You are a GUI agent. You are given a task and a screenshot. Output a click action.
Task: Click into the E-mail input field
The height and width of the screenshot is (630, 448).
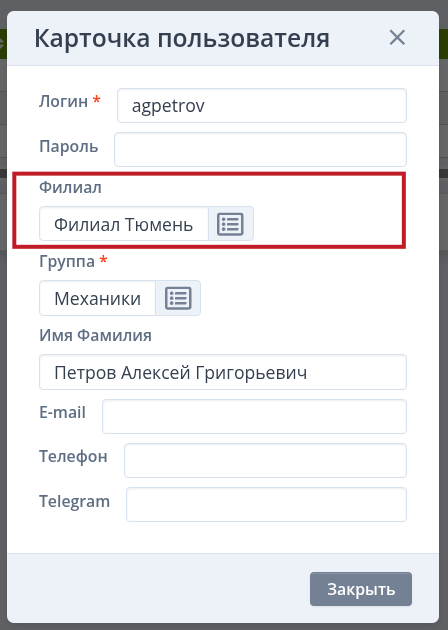tap(254, 416)
